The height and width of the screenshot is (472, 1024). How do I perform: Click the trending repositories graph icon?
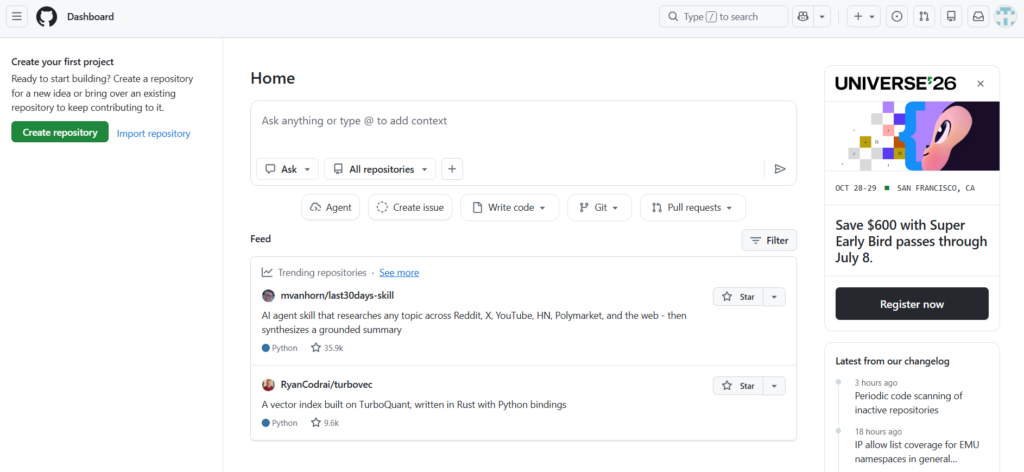tap(267, 272)
